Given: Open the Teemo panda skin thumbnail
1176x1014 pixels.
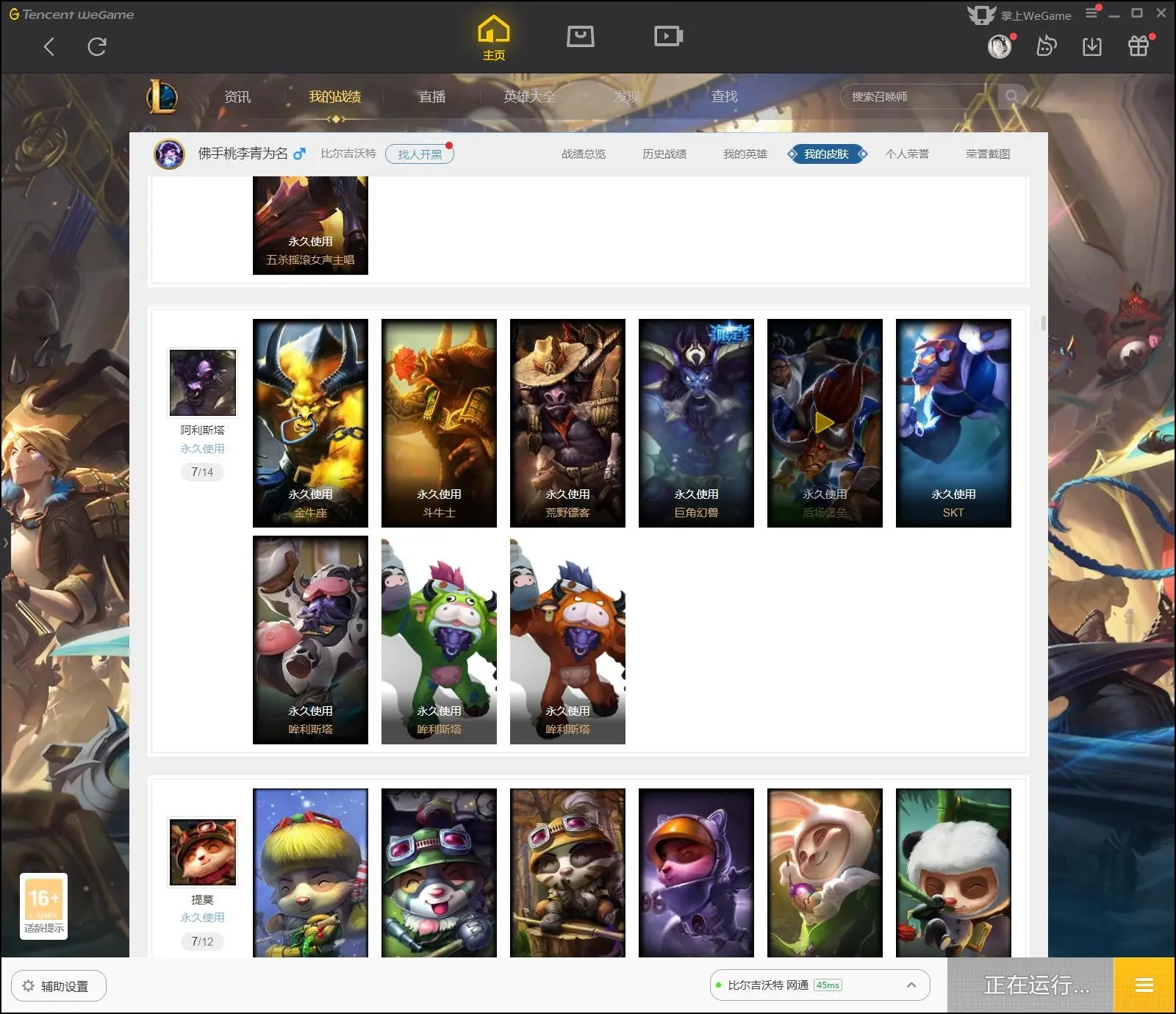Looking at the screenshot, I should 953,873.
